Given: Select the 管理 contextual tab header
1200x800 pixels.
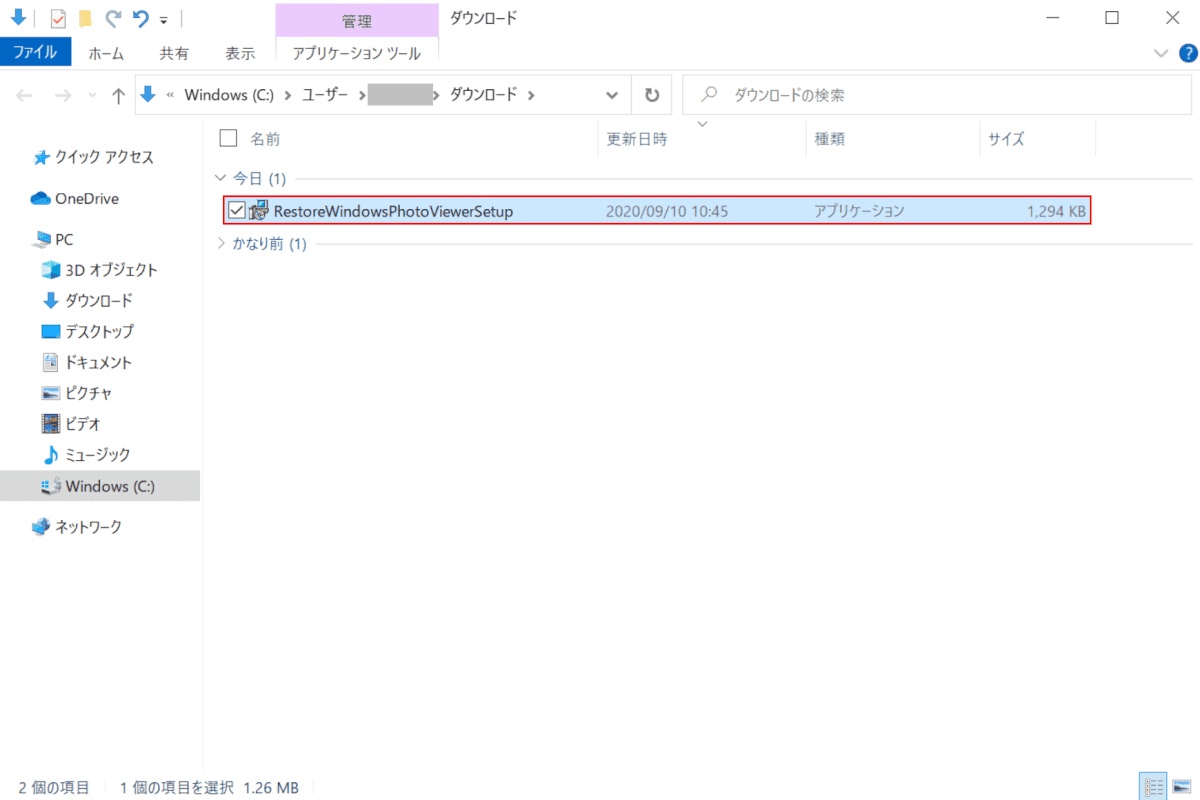Looking at the screenshot, I should click(x=357, y=21).
